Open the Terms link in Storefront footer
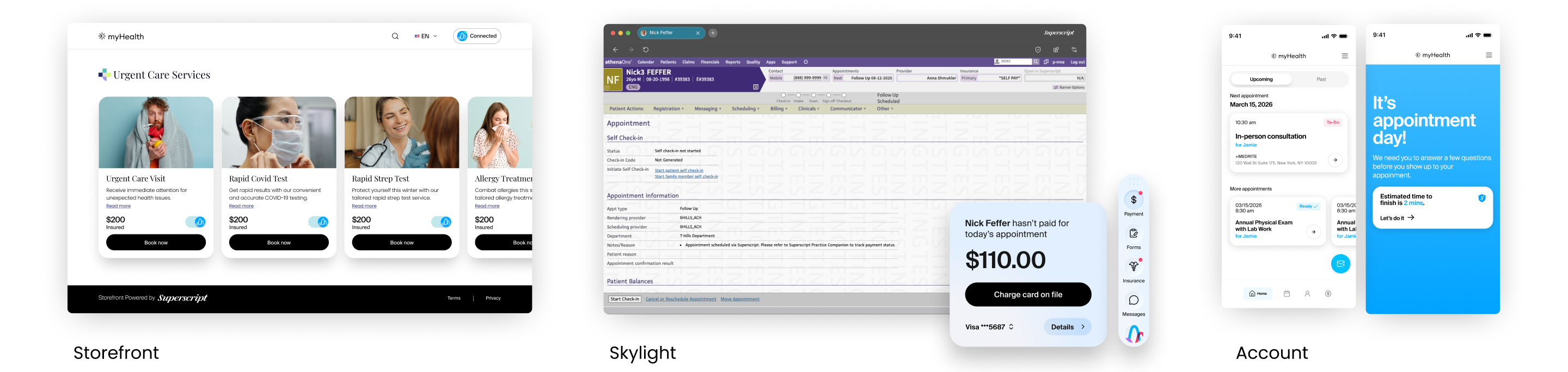The image size is (1568, 372). click(454, 299)
